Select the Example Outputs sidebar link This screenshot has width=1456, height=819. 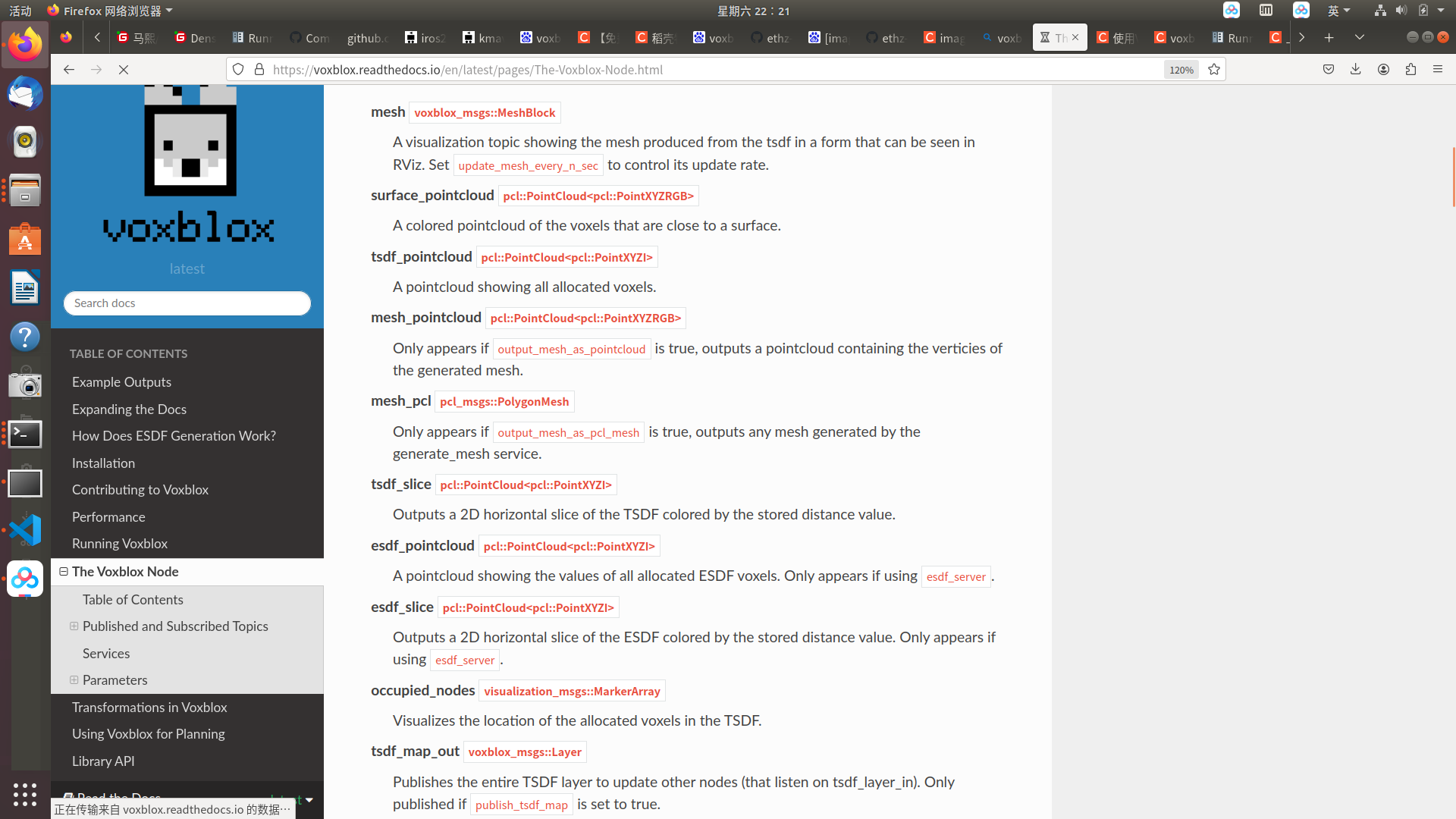[x=121, y=381]
